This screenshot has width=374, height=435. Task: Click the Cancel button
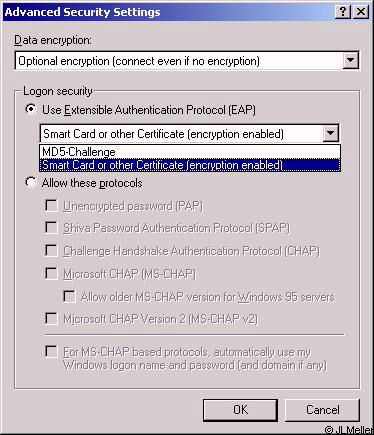point(322,410)
